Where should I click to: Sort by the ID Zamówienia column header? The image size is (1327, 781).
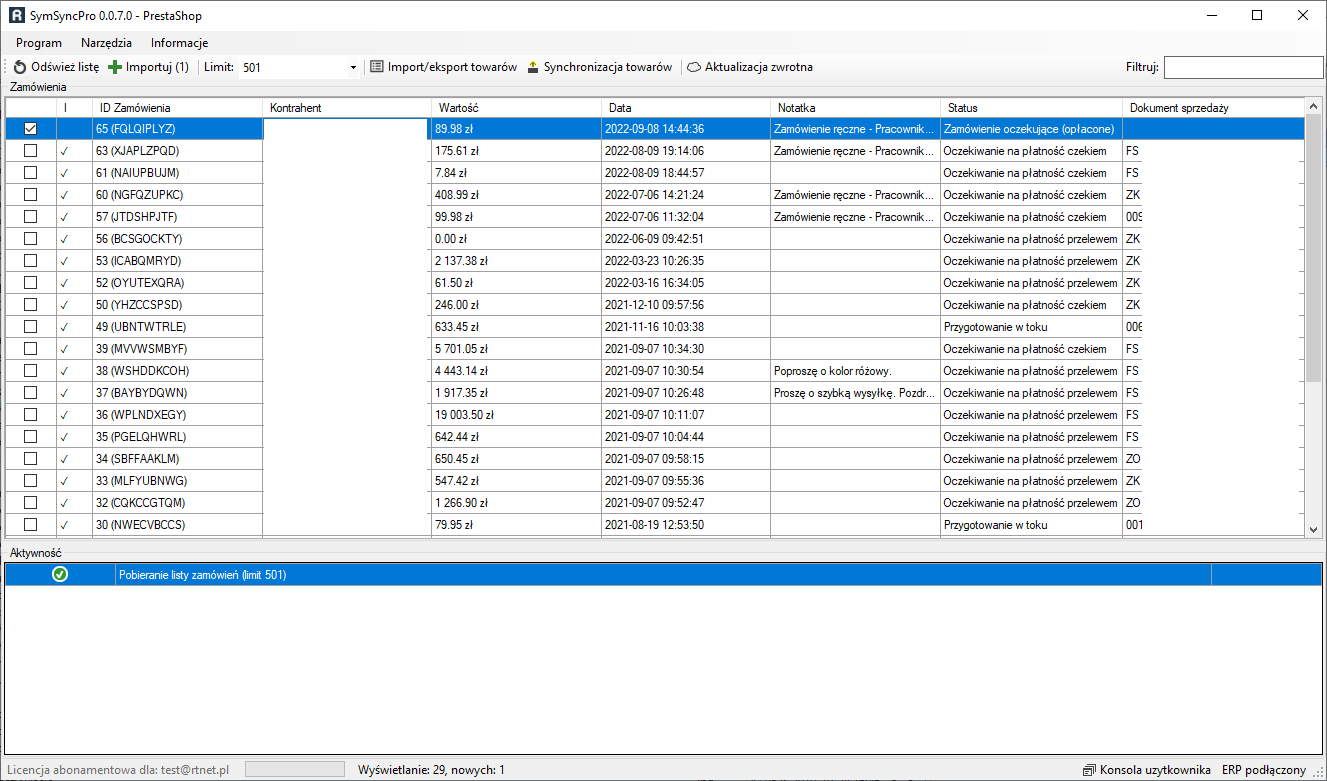tap(177, 108)
